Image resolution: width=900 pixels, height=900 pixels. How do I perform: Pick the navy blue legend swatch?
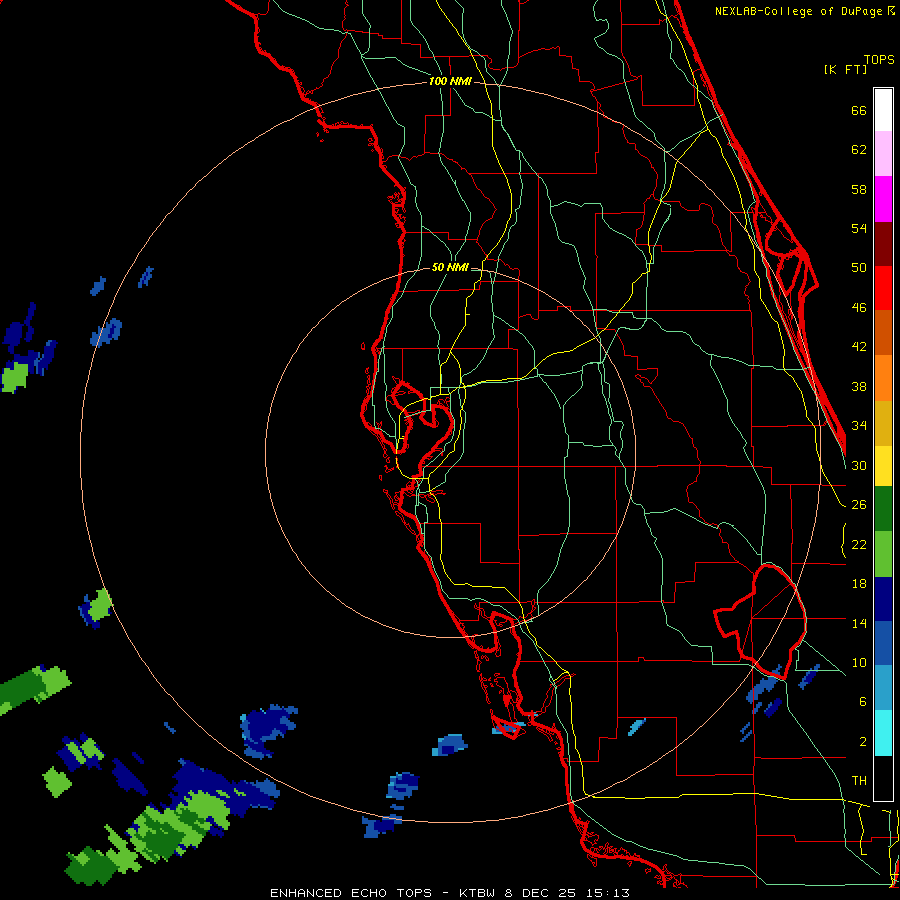tap(883, 599)
